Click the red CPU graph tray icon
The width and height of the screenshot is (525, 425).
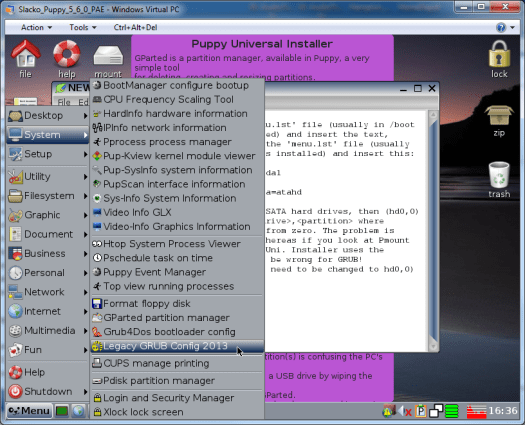(476, 412)
